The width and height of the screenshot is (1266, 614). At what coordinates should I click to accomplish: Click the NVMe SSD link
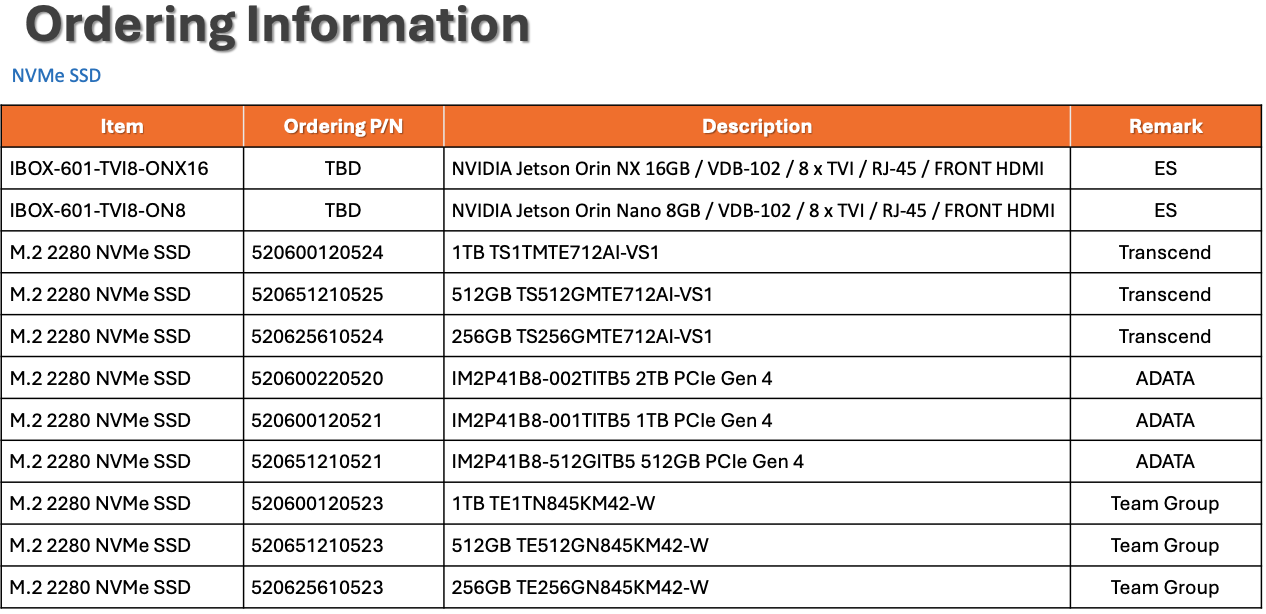click(56, 76)
